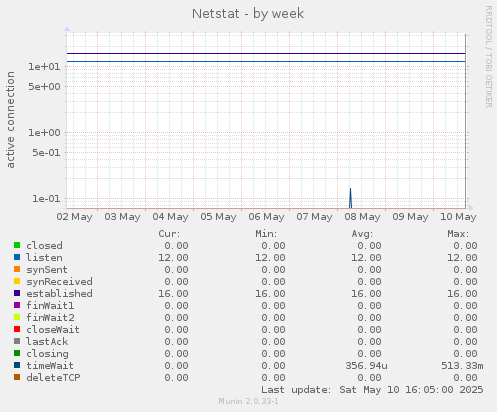The height and width of the screenshot is (412, 497).
Task: Click the 'listen' legend label
Action: pos(44,258)
